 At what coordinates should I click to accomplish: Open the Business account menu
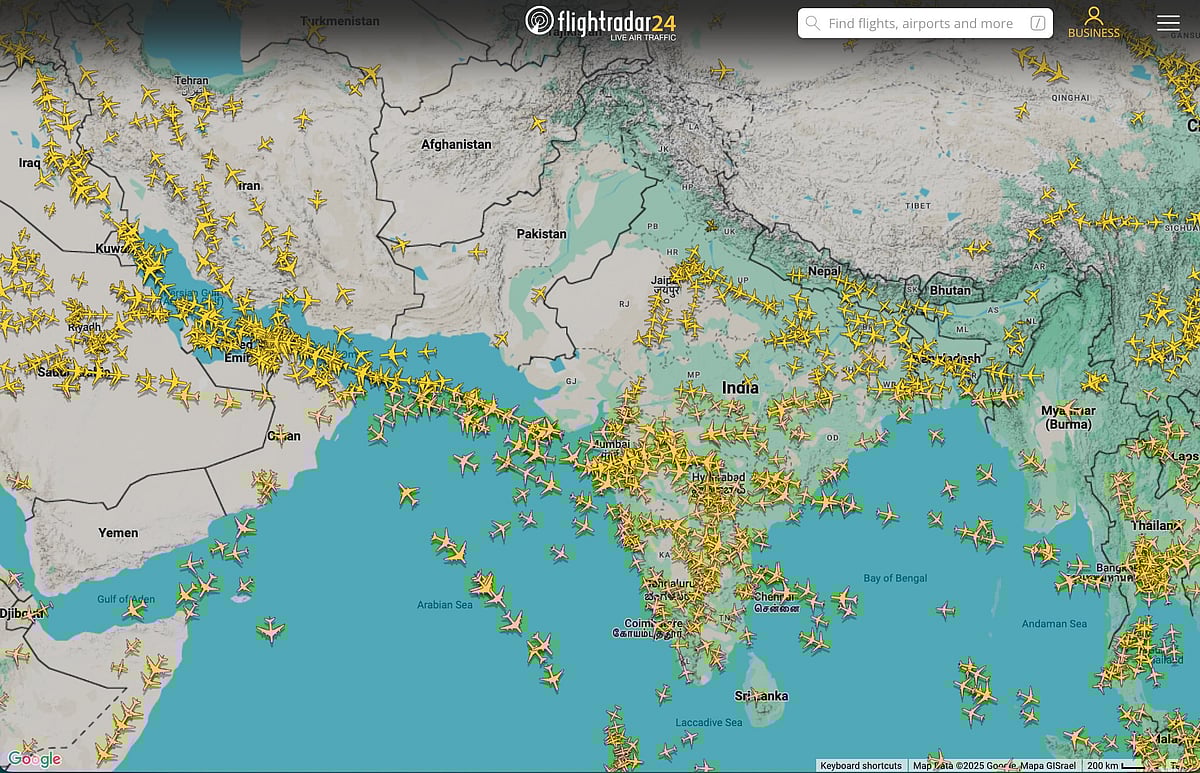[1093, 23]
